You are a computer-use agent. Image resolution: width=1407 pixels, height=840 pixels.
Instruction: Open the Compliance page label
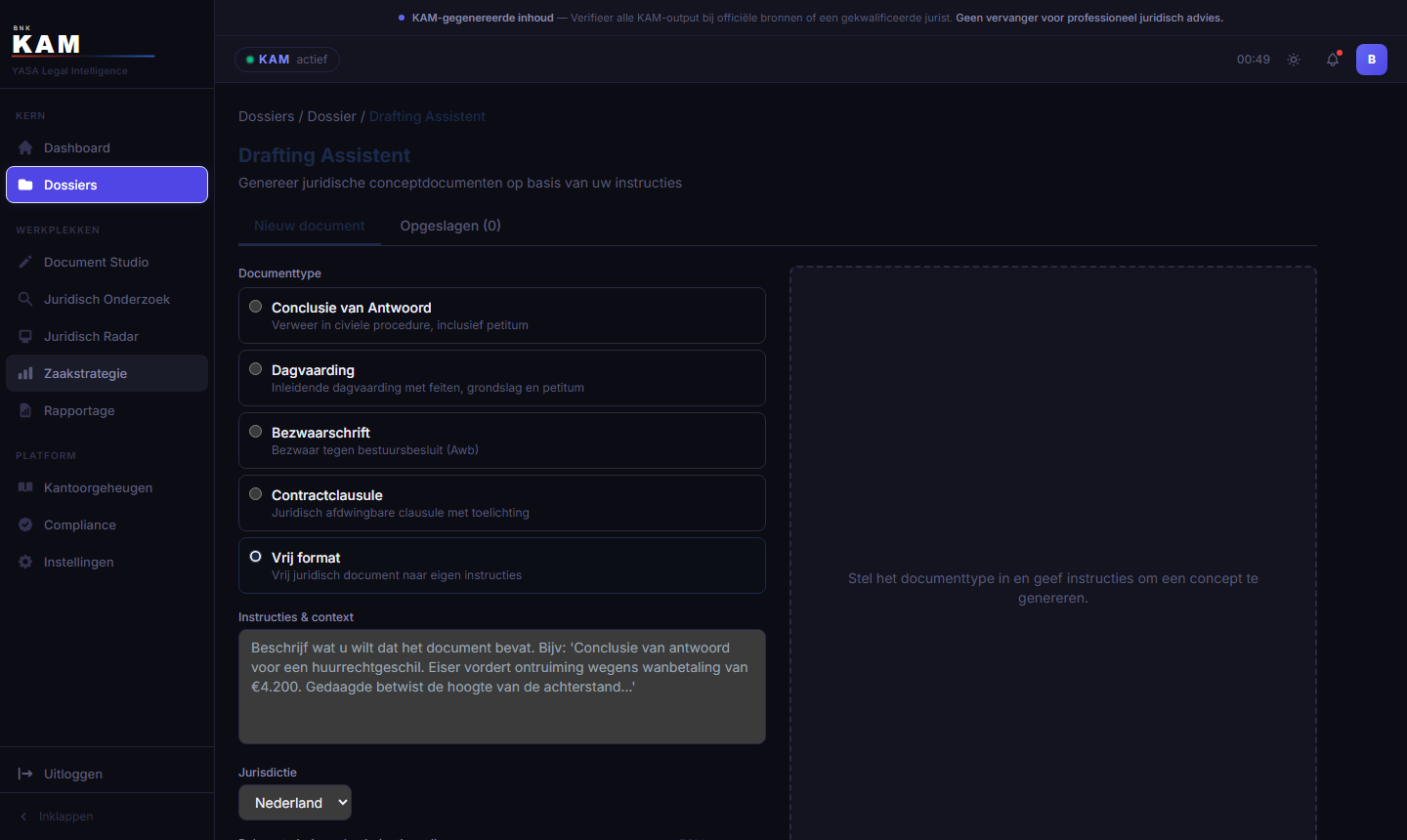(80, 525)
